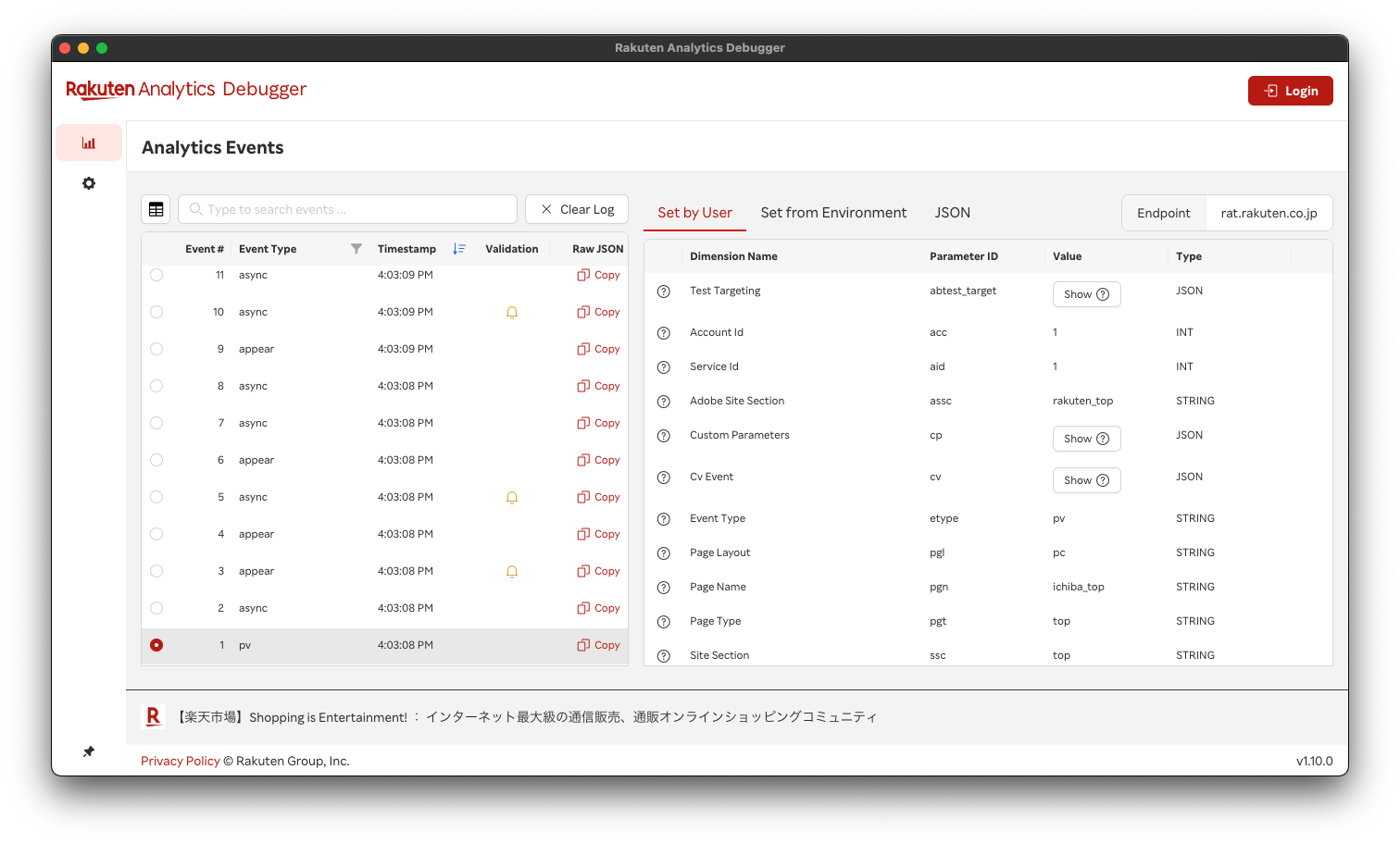Copy raw JSON of event 4
The width and height of the screenshot is (1400, 844).
click(x=598, y=534)
